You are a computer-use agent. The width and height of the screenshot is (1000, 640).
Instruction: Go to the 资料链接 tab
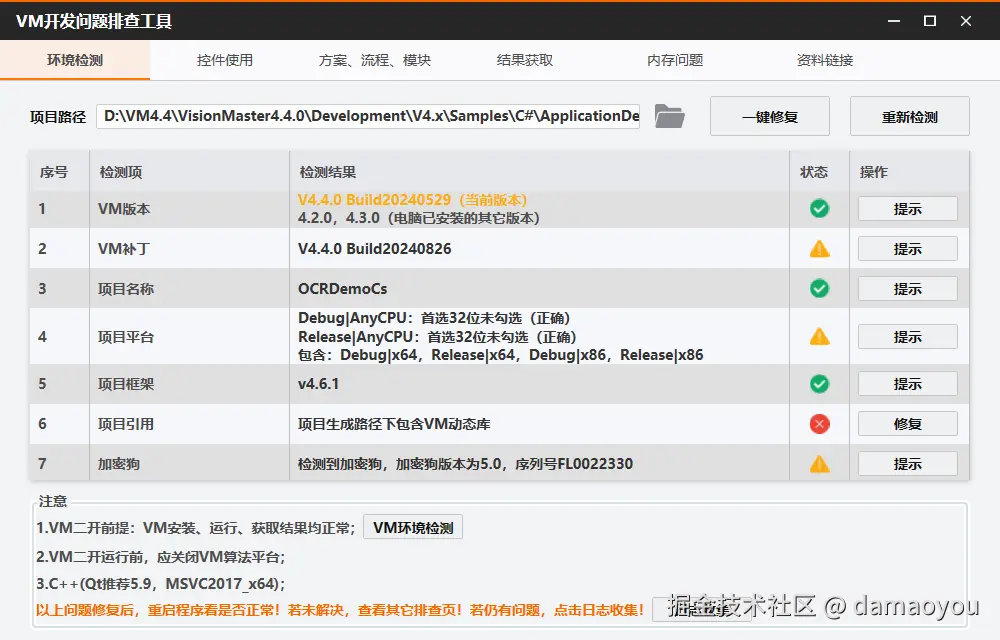coord(825,60)
